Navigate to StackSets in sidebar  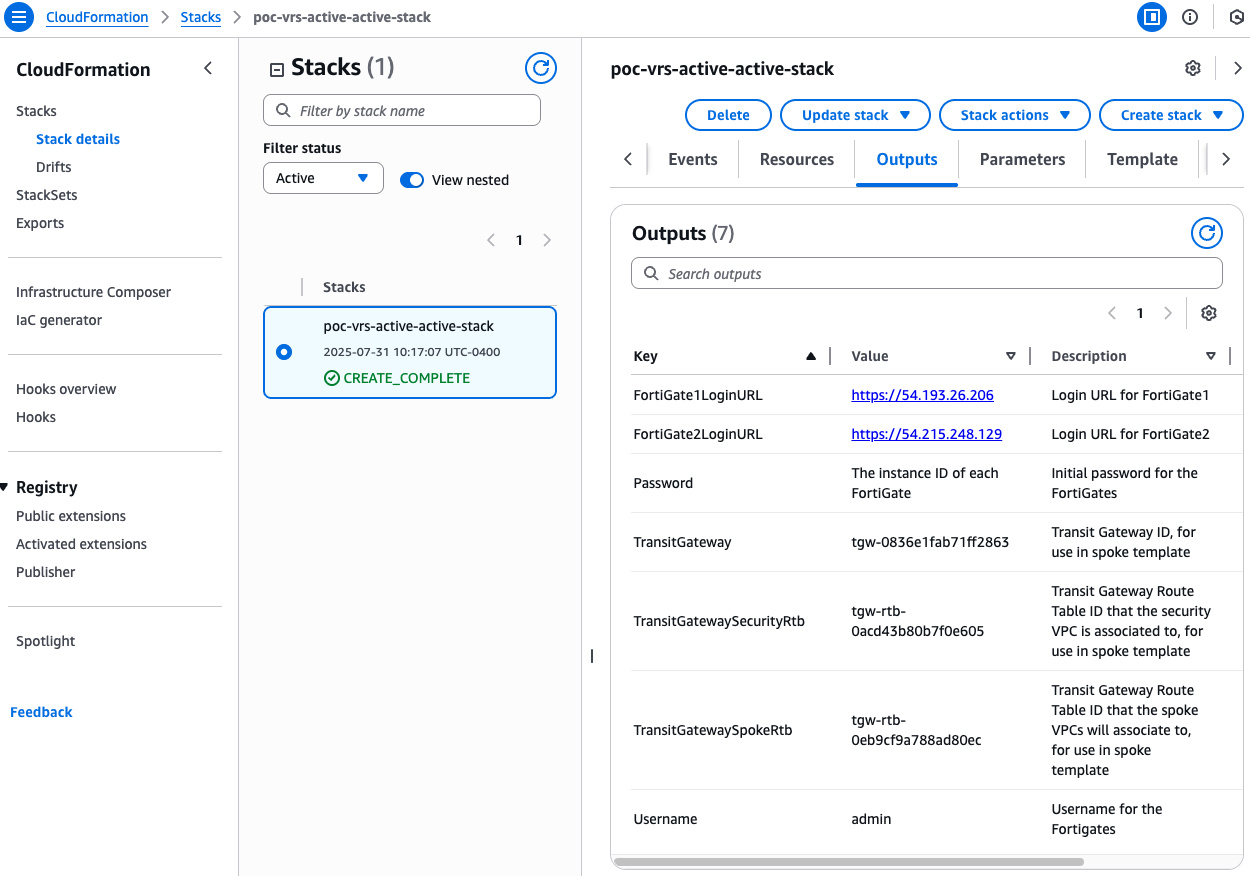point(46,195)
